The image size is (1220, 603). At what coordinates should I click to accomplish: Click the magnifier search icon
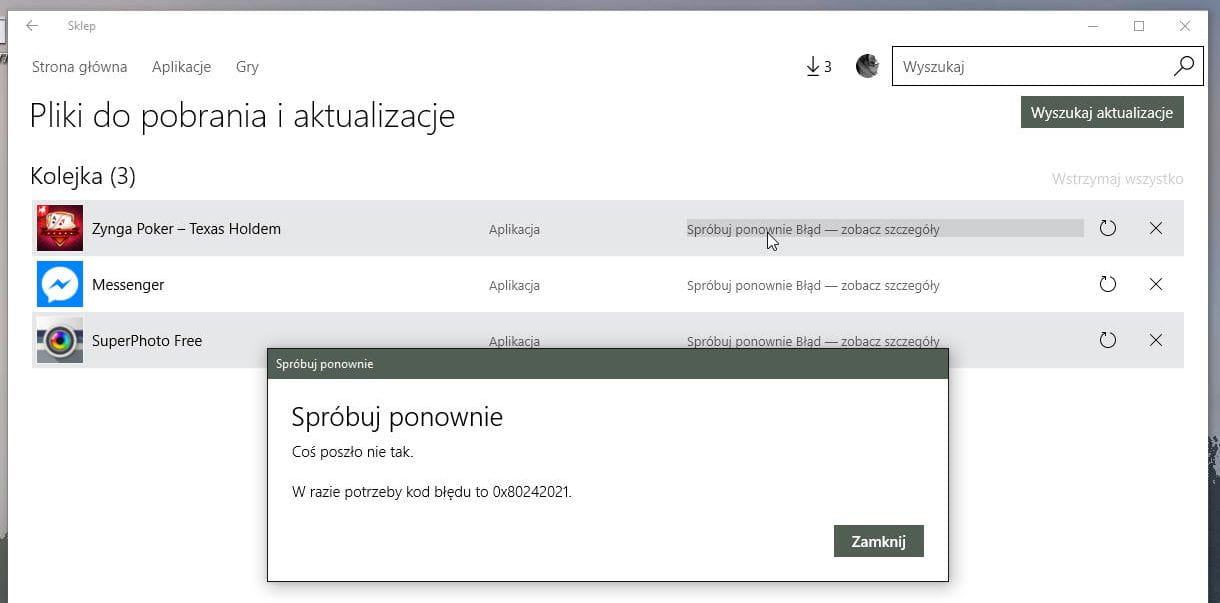(1184, 66)
